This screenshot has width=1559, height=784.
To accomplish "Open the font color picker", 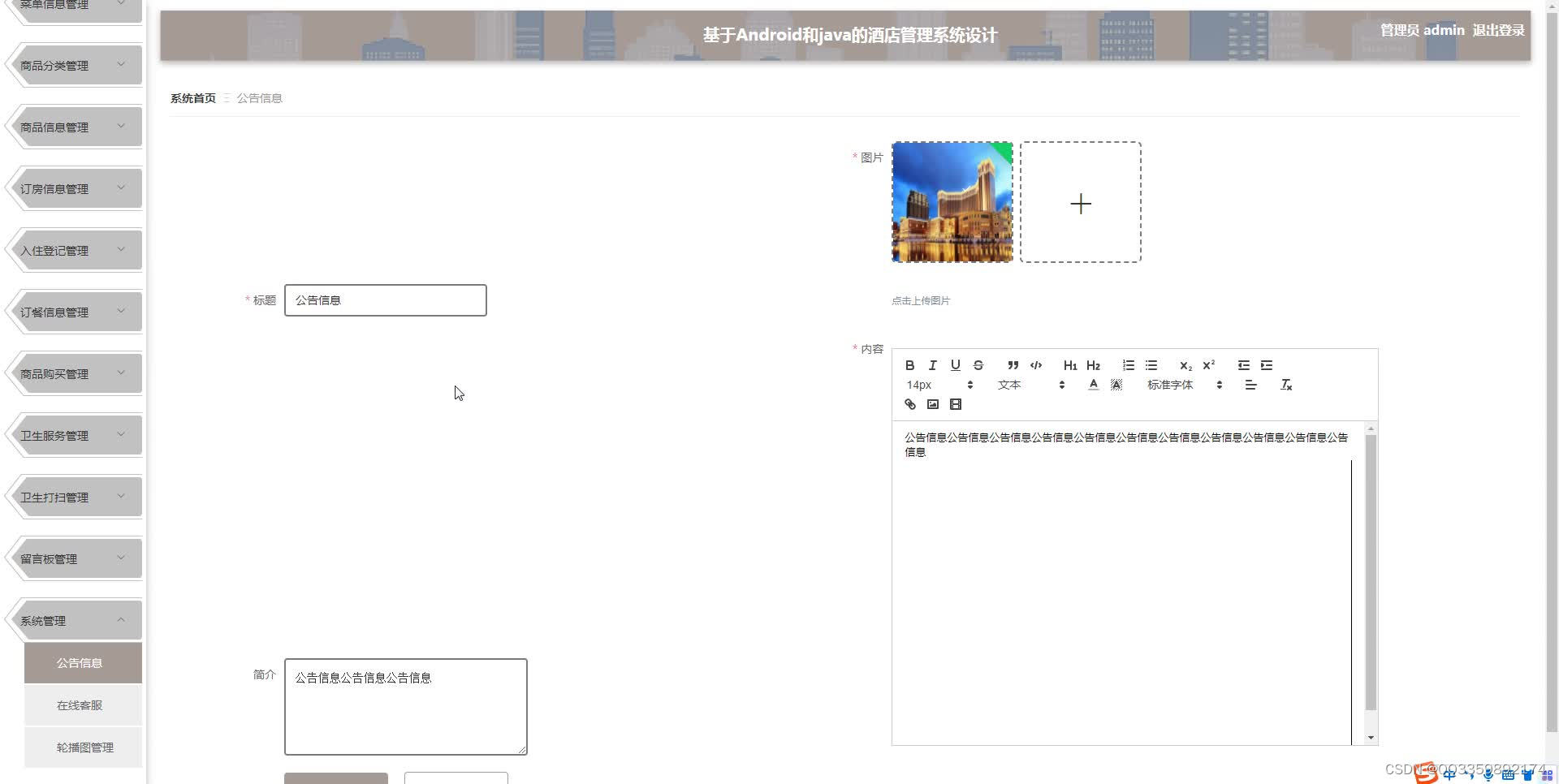I will click(1093, 385).
